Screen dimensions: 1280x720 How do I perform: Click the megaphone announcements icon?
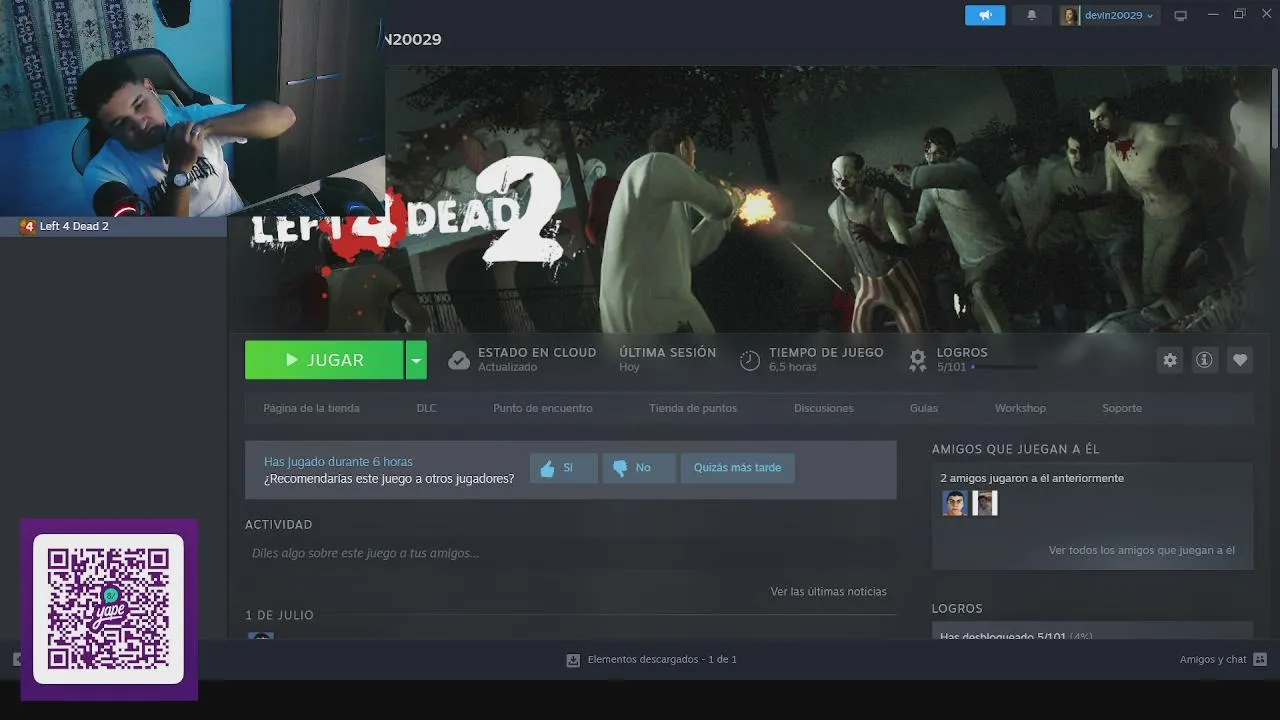pos(985,15)
